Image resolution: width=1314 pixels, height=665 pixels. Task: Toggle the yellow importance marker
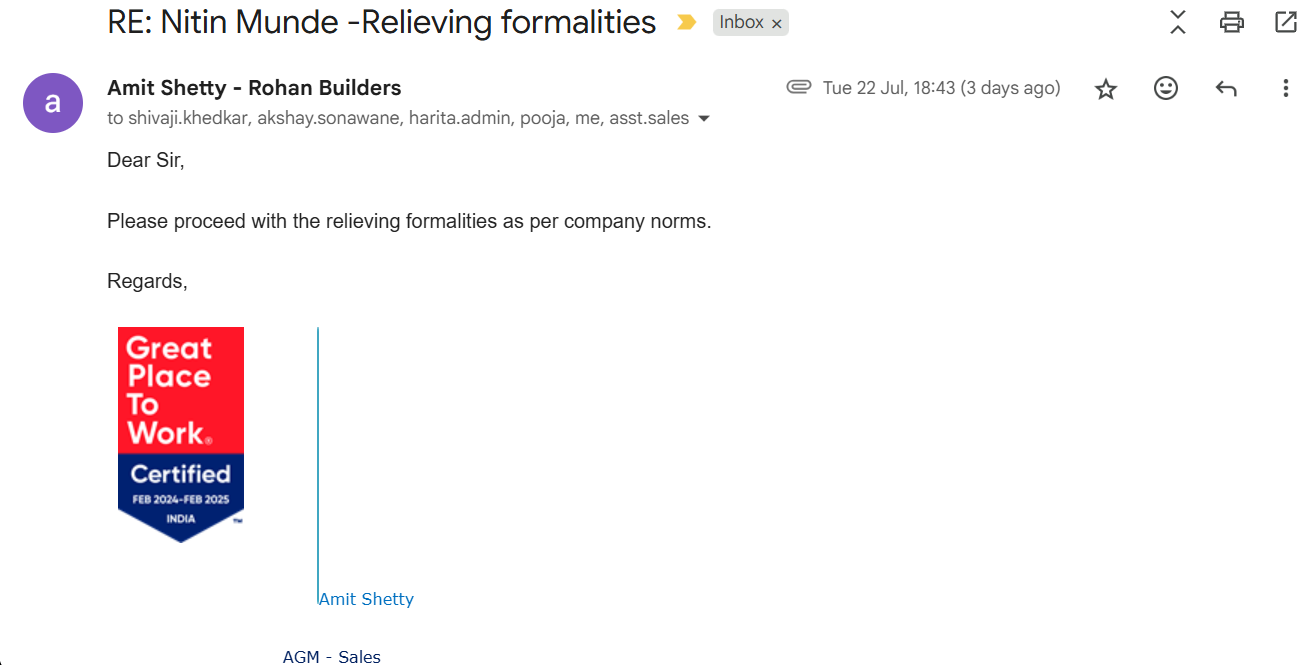tap(686, 22)
